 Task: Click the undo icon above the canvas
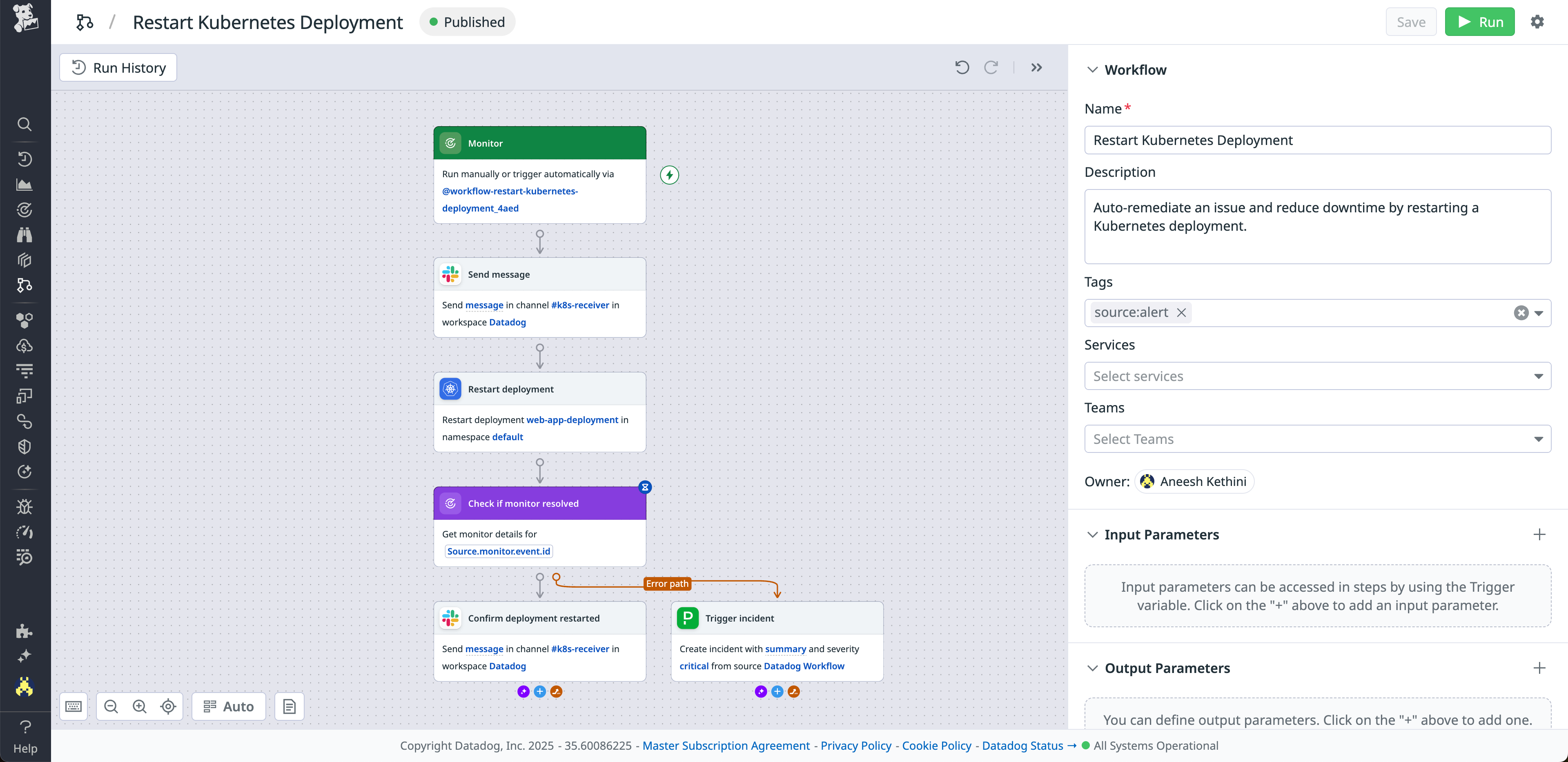tap(962, 67)
